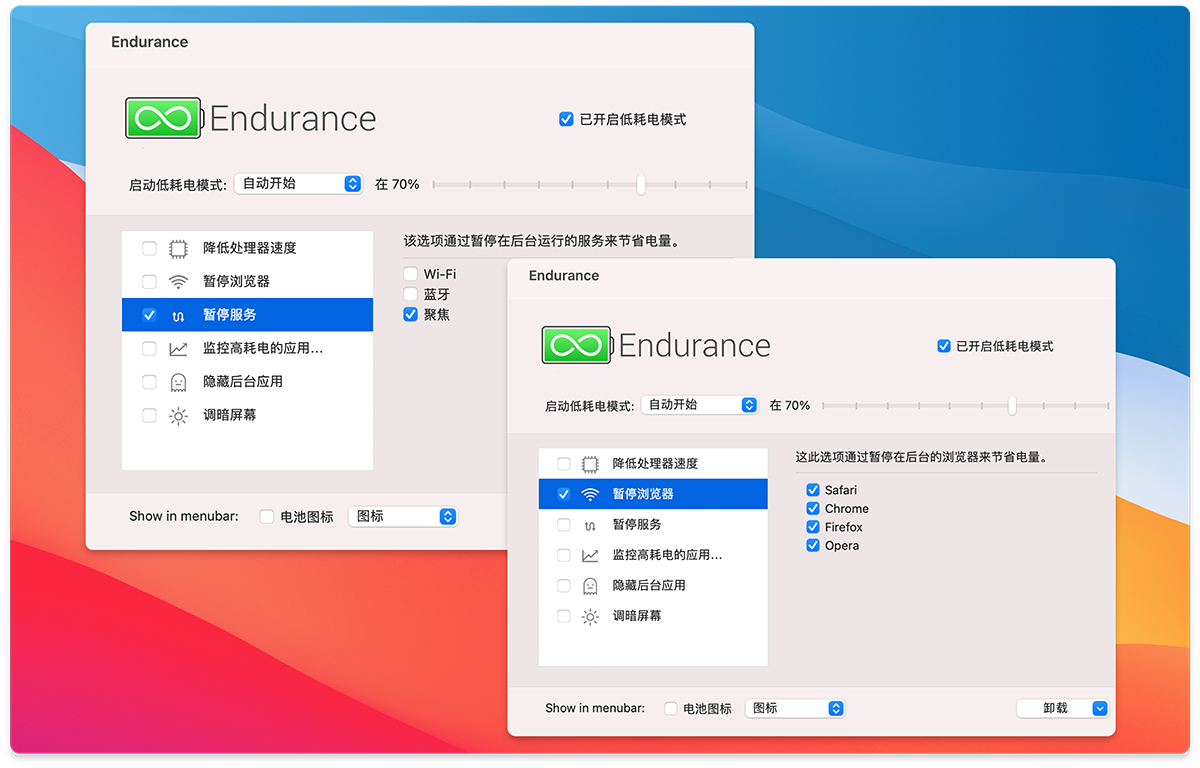
Task: Click the Endurance logo in the back window
Action: (163, 117)
